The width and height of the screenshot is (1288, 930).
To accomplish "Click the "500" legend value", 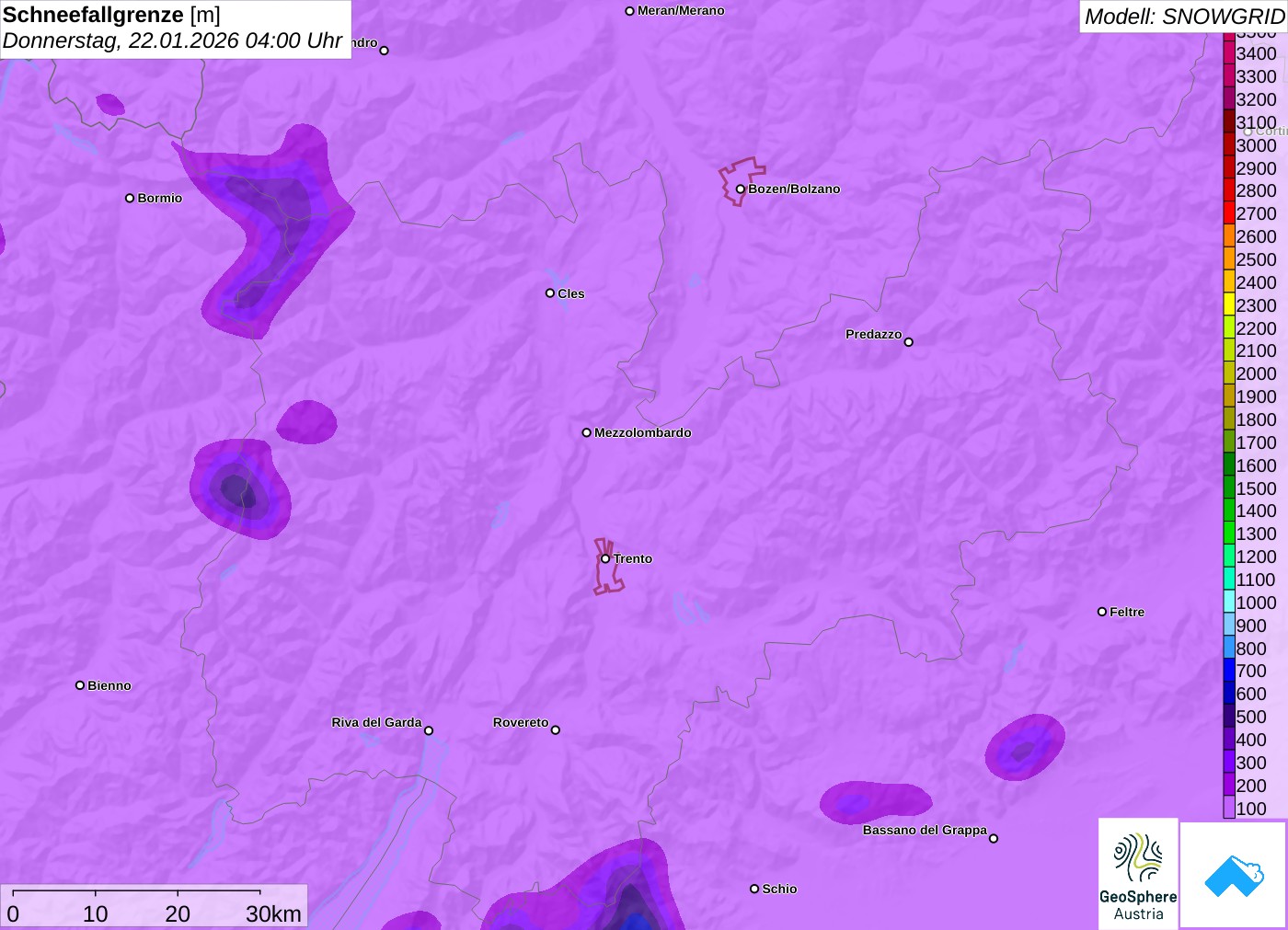I will 1251,717.
